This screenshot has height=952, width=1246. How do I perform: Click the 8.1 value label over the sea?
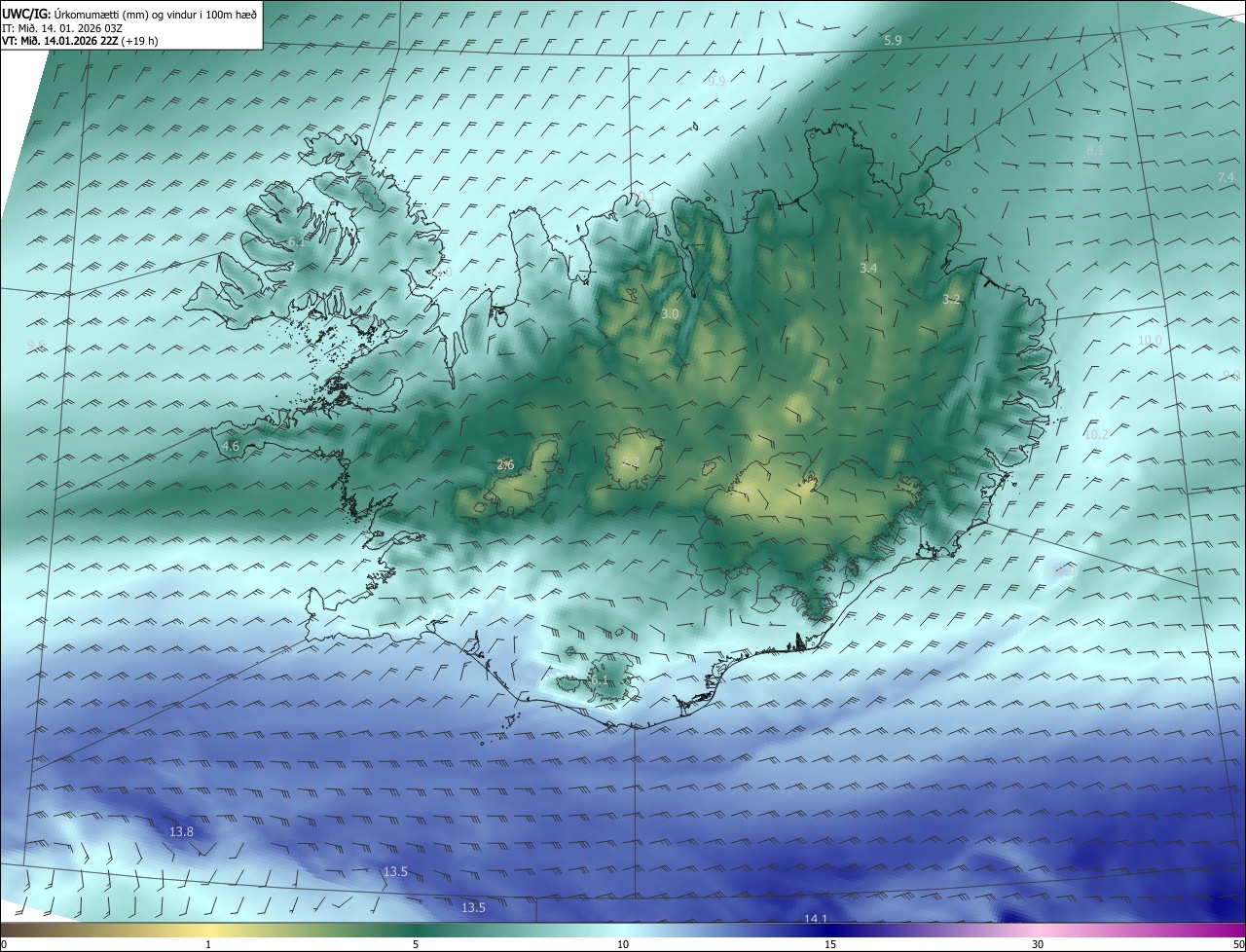1094,150
